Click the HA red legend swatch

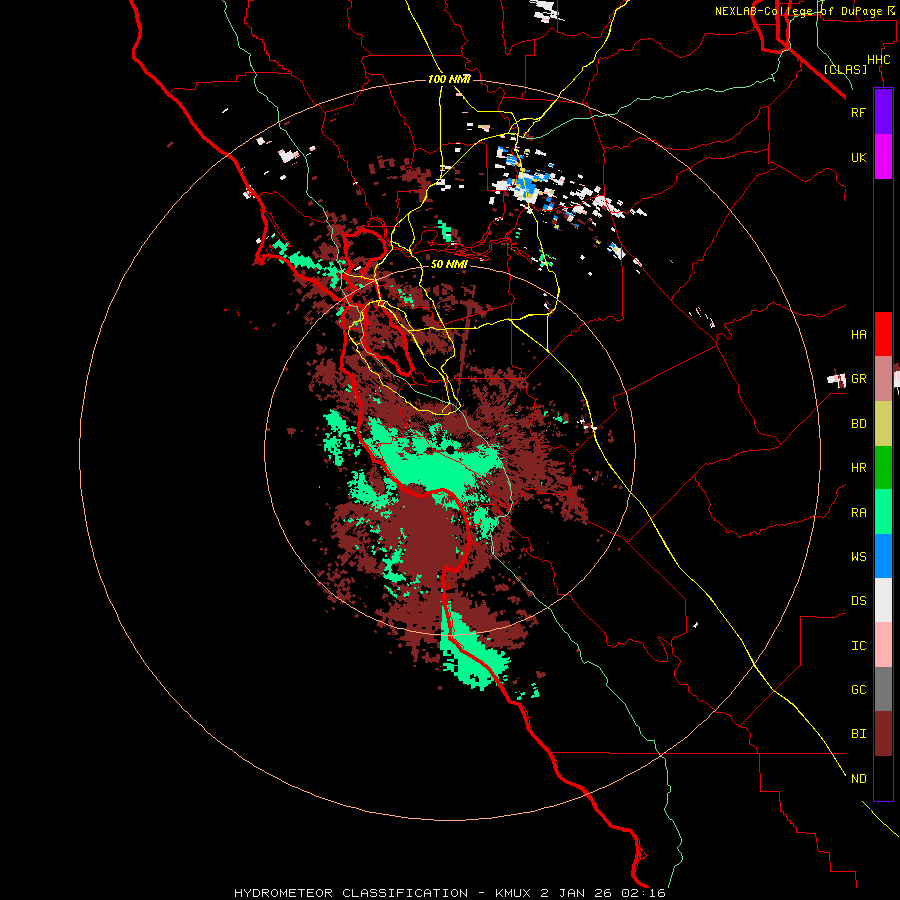pos(883,334)
